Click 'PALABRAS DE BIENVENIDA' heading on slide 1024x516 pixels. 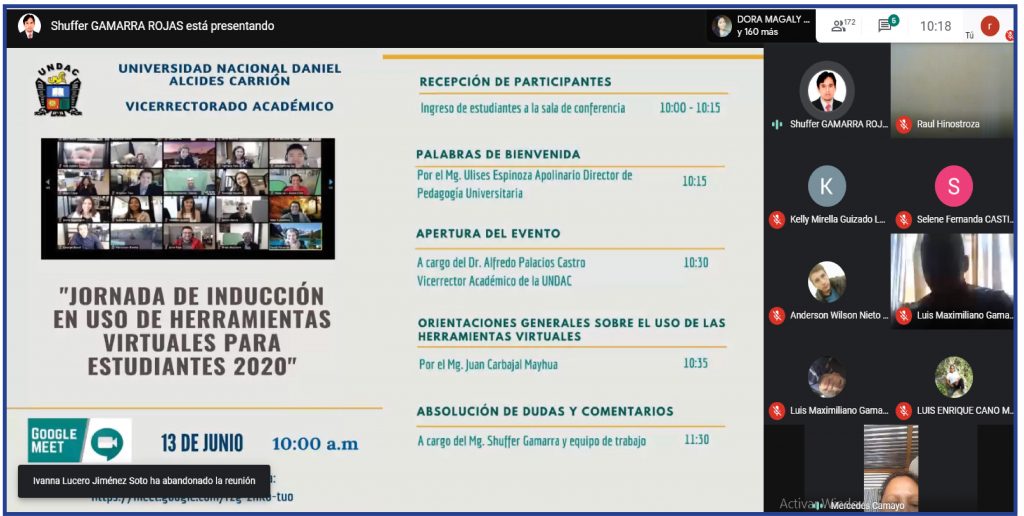pos(498,154)
